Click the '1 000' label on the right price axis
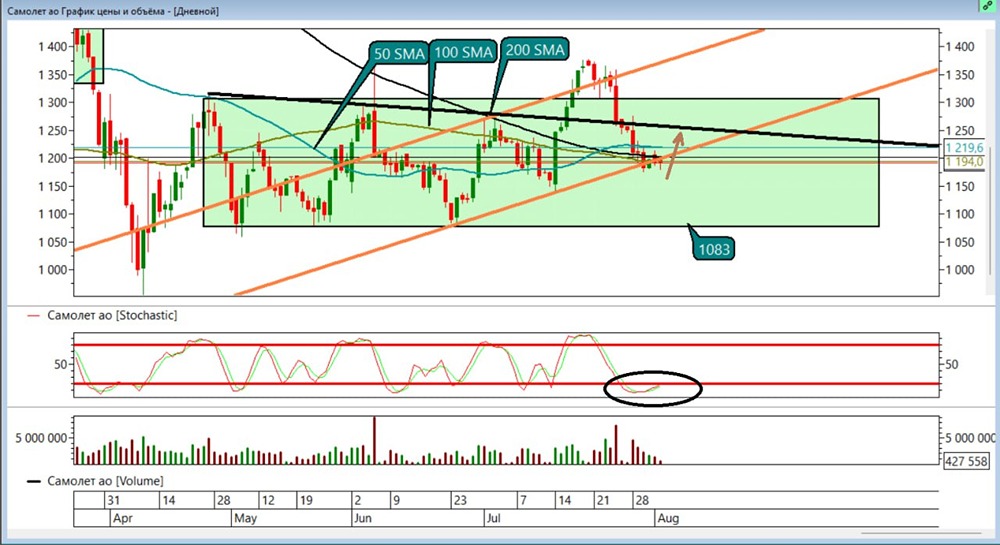Screen dimensions: 1000x545 (x=960, y=270)
